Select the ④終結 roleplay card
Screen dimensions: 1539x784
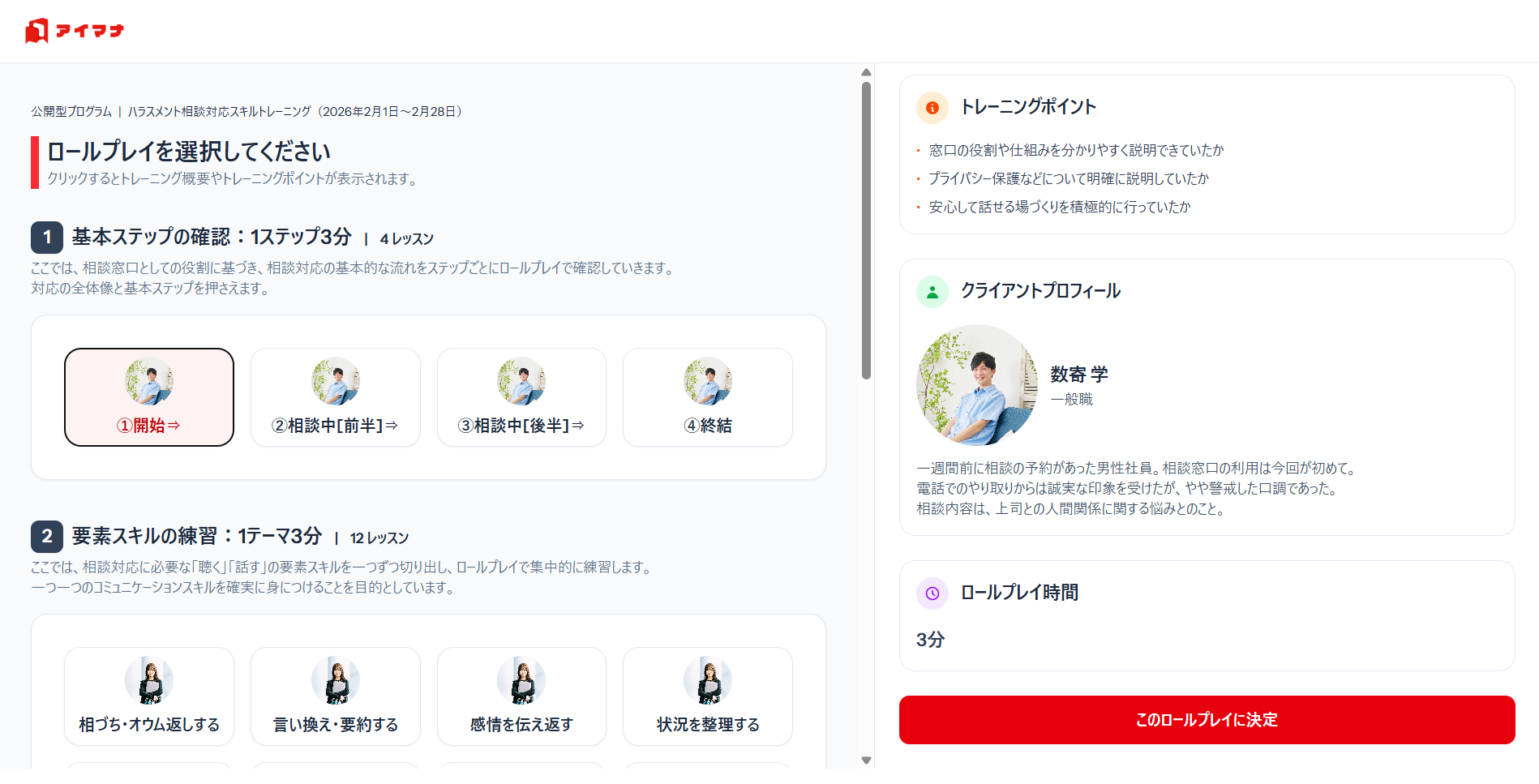coord(708,397)
